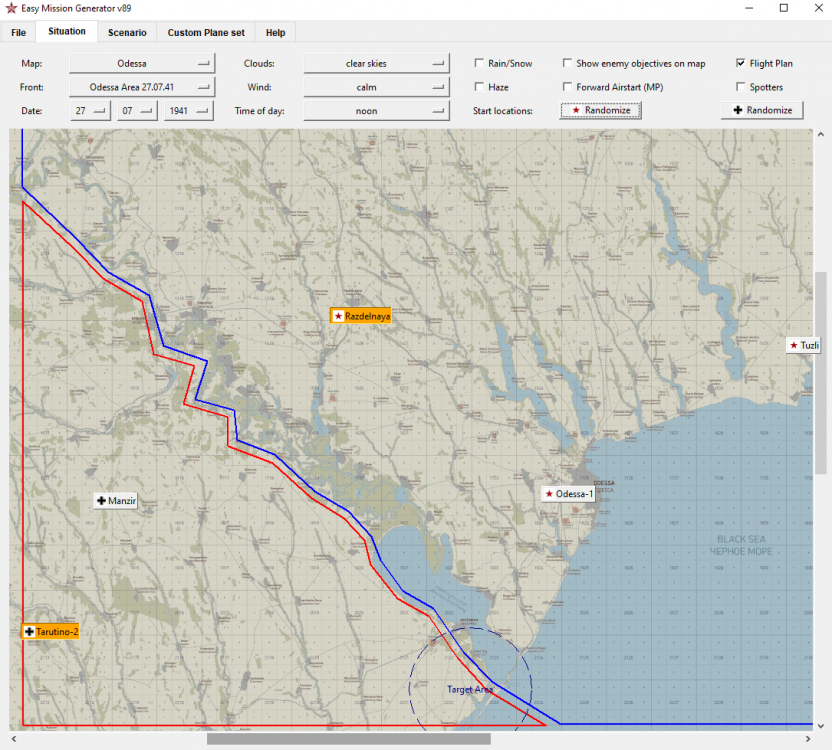This screenshot has width=832, height=750.
Task: Expand the Clouds dropdown set to clear skies
Action: click(x=375, y=63)
